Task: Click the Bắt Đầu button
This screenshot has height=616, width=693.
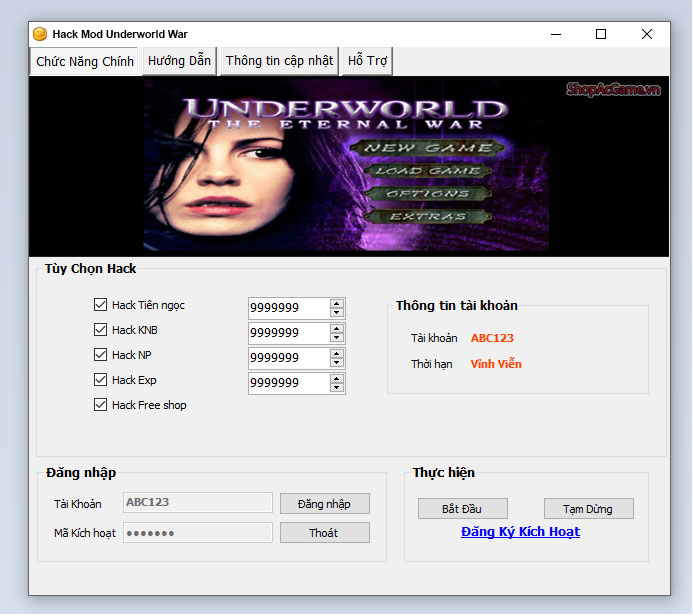Action: (x=463, y=509)
